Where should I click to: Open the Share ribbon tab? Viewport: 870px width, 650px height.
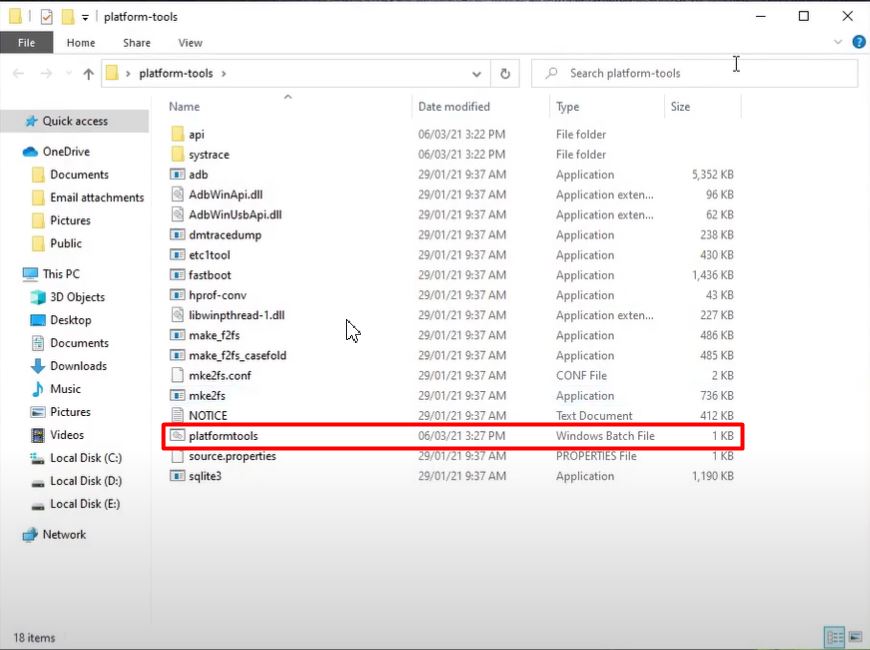(136, 43)
